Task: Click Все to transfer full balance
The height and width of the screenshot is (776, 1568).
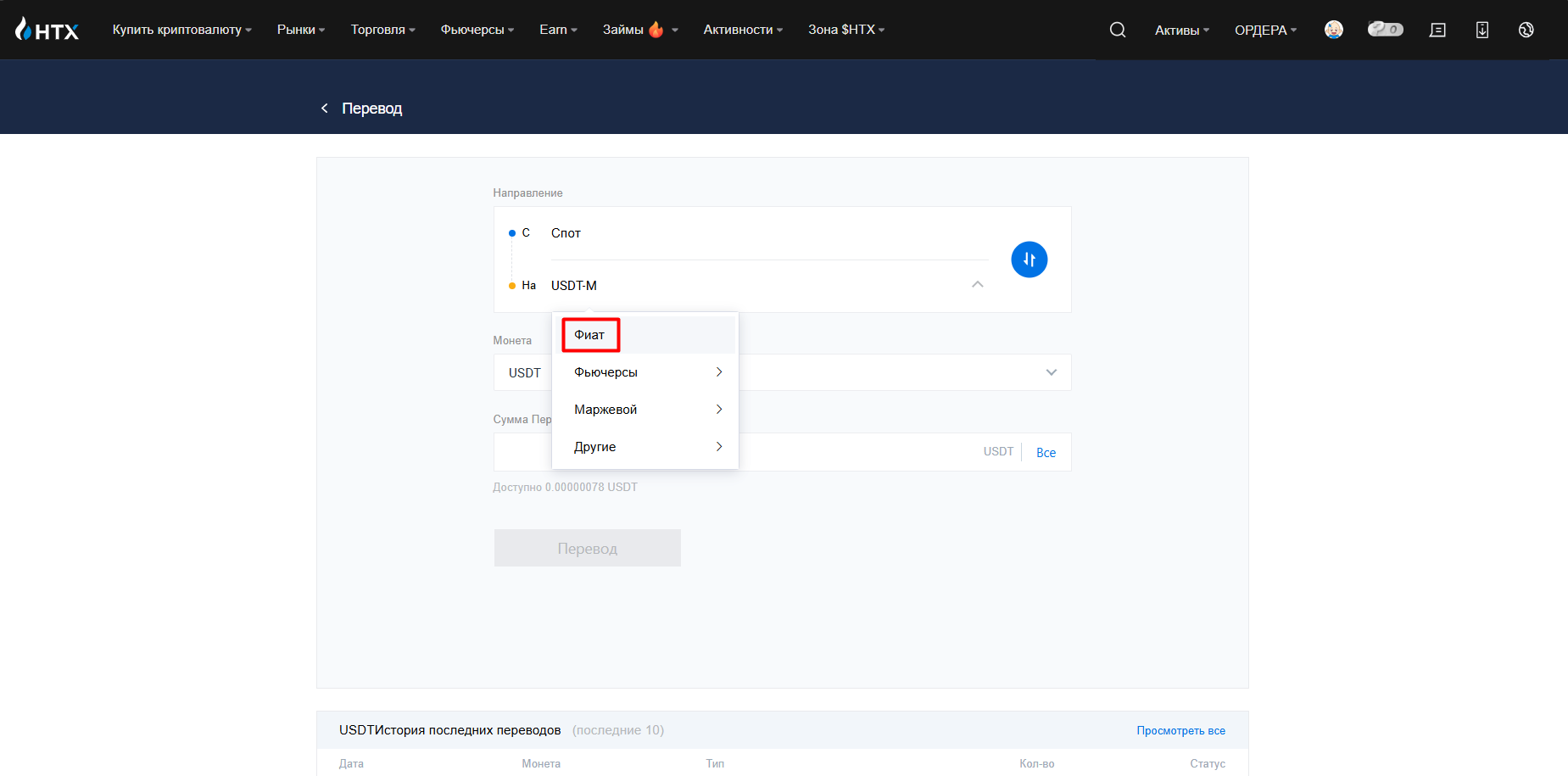Action: coord(1046,453)
